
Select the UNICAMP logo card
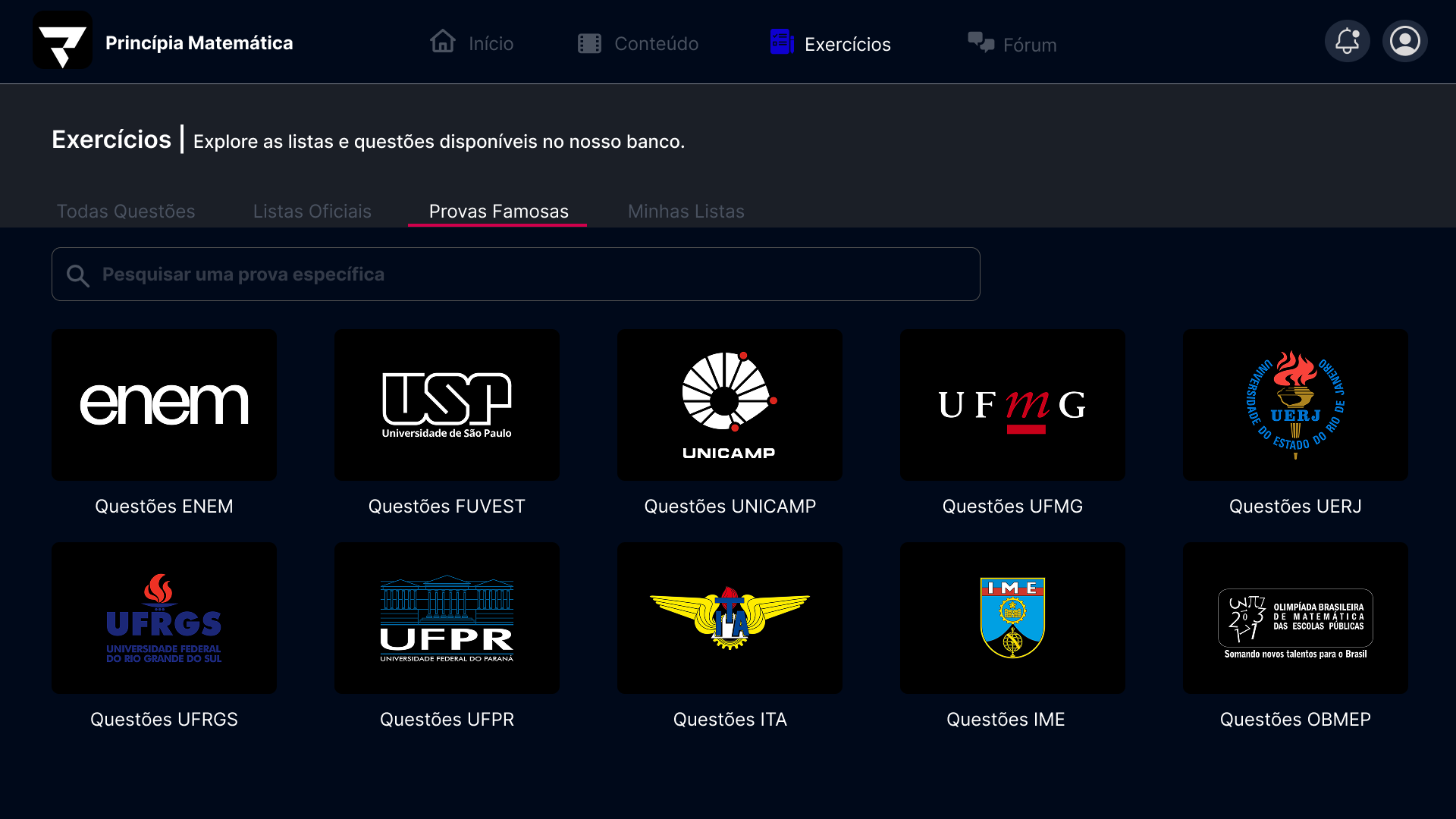730,404
